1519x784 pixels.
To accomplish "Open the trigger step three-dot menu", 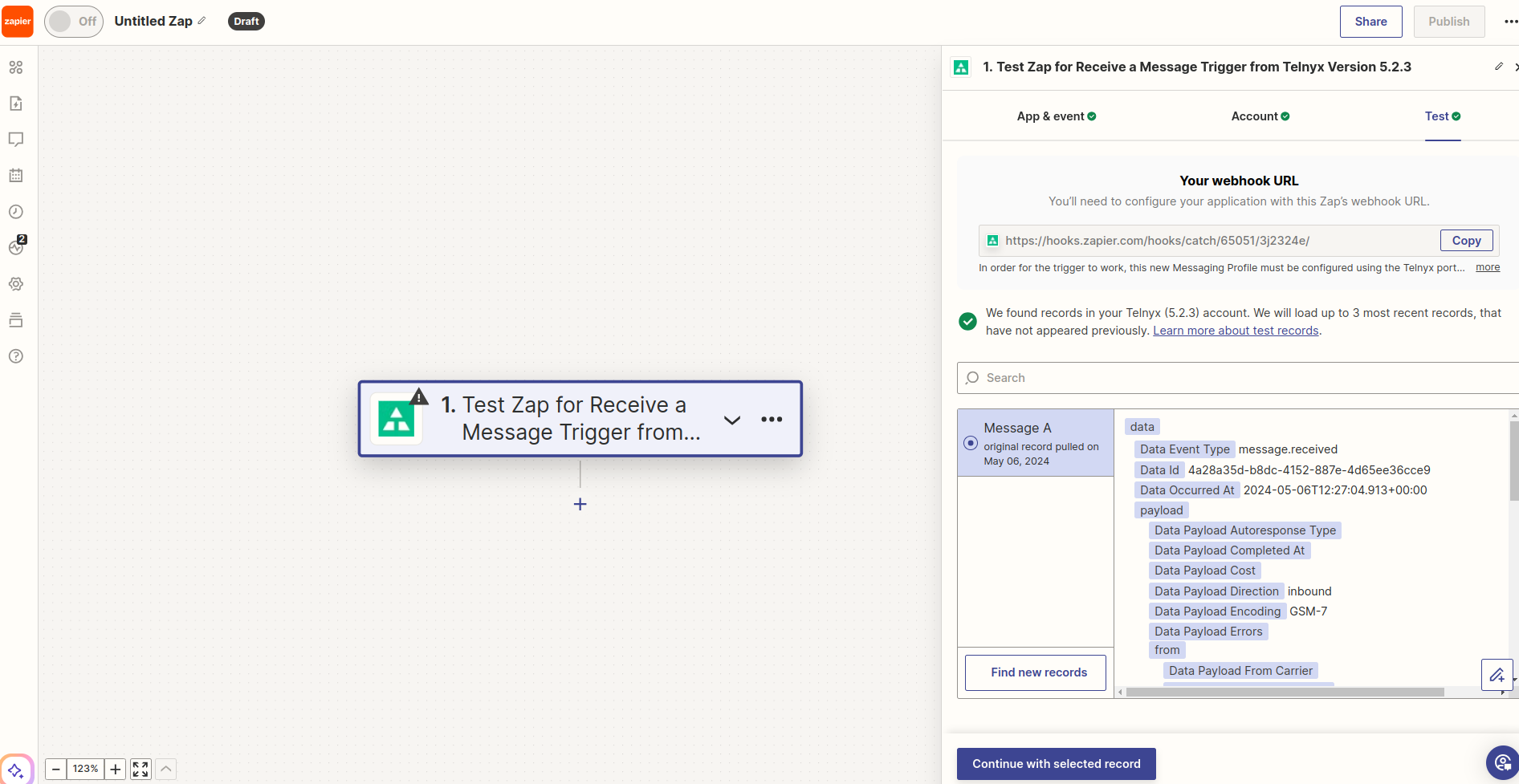I will point(772,420).
